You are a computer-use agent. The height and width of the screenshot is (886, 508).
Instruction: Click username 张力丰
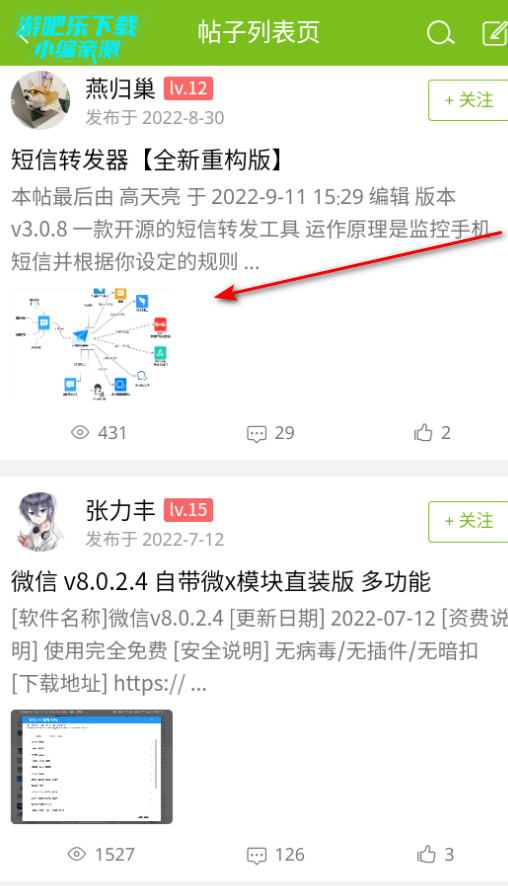[x=120, y=510]
